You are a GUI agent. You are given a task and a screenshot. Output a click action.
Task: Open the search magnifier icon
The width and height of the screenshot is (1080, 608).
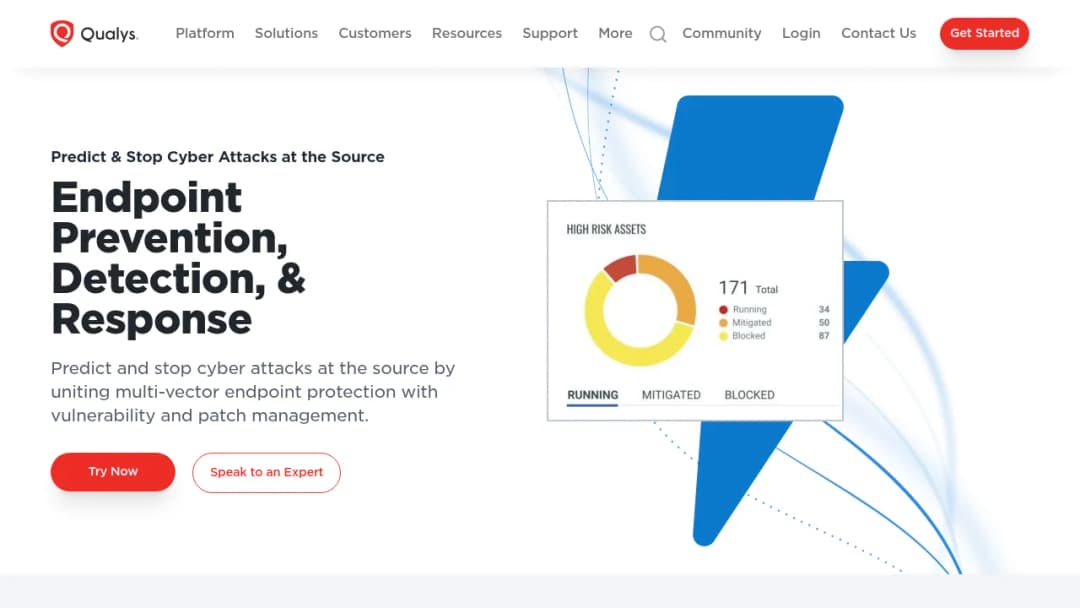[658, 34]
